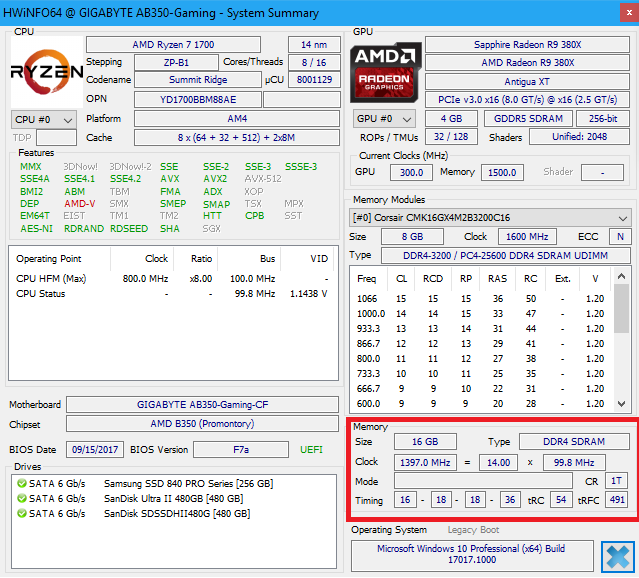Click the Summit Ridge codename field
The image size is (639, 578).
[x=198, y=80]
